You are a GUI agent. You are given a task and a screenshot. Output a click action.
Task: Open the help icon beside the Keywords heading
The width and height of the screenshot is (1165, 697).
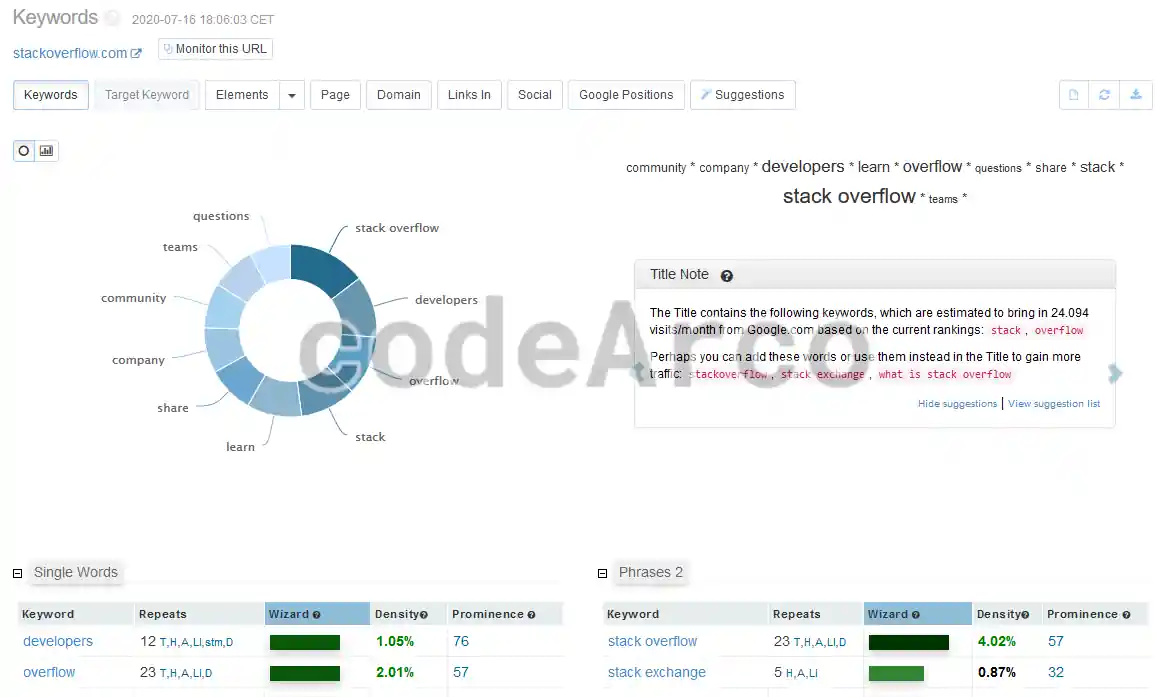coord(112,18)
